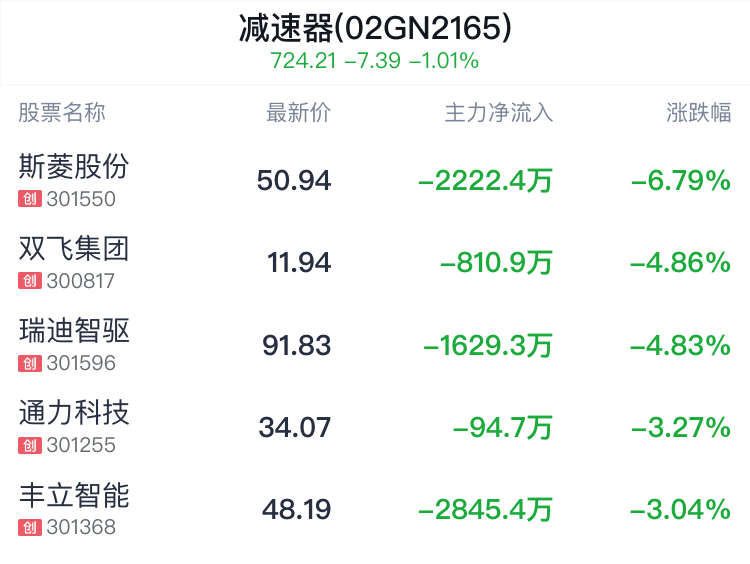Click the 91.83 latest price value
The height and width of the screenshot is (564, 750).
297,345
